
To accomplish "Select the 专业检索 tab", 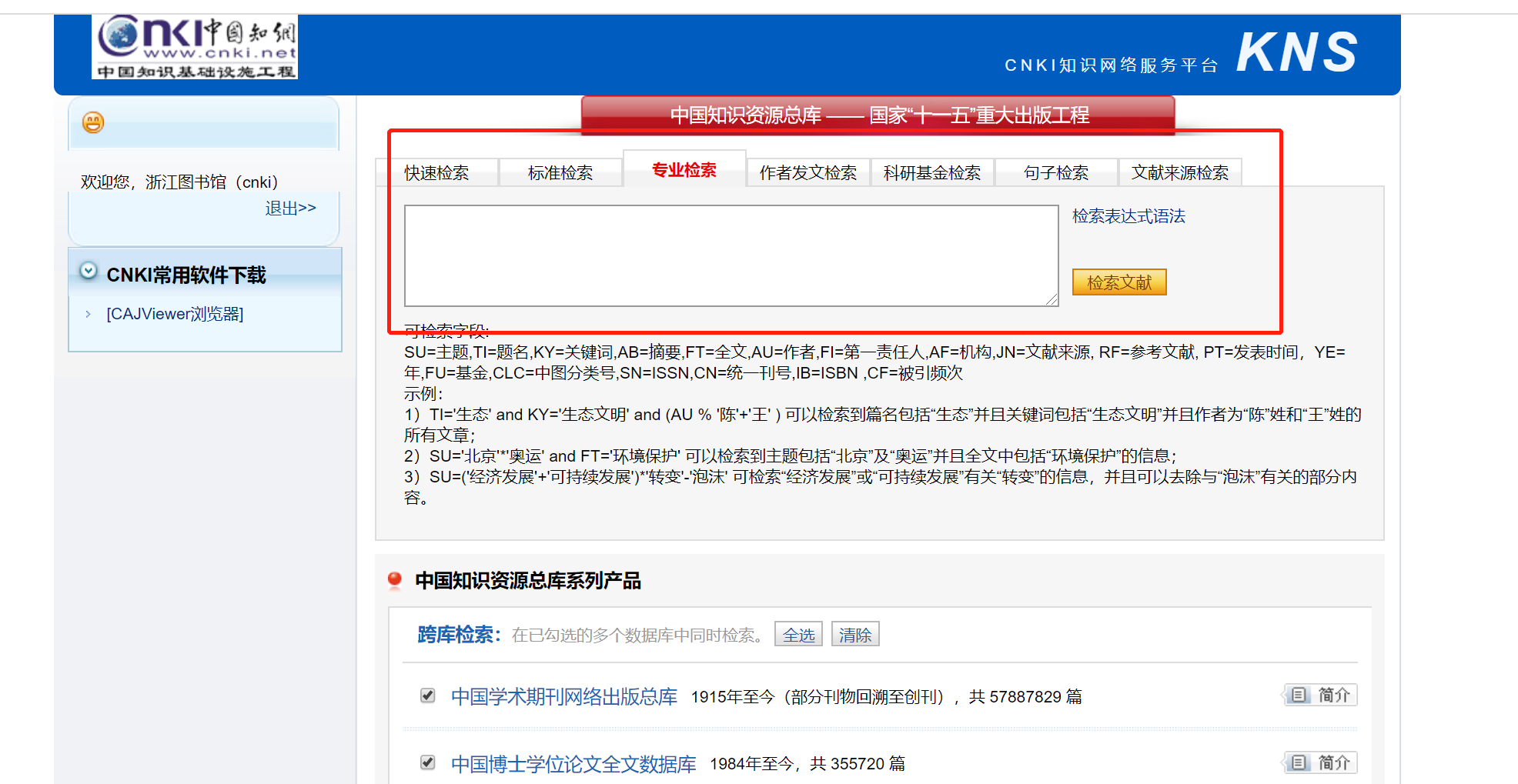I will click(684, 170).
